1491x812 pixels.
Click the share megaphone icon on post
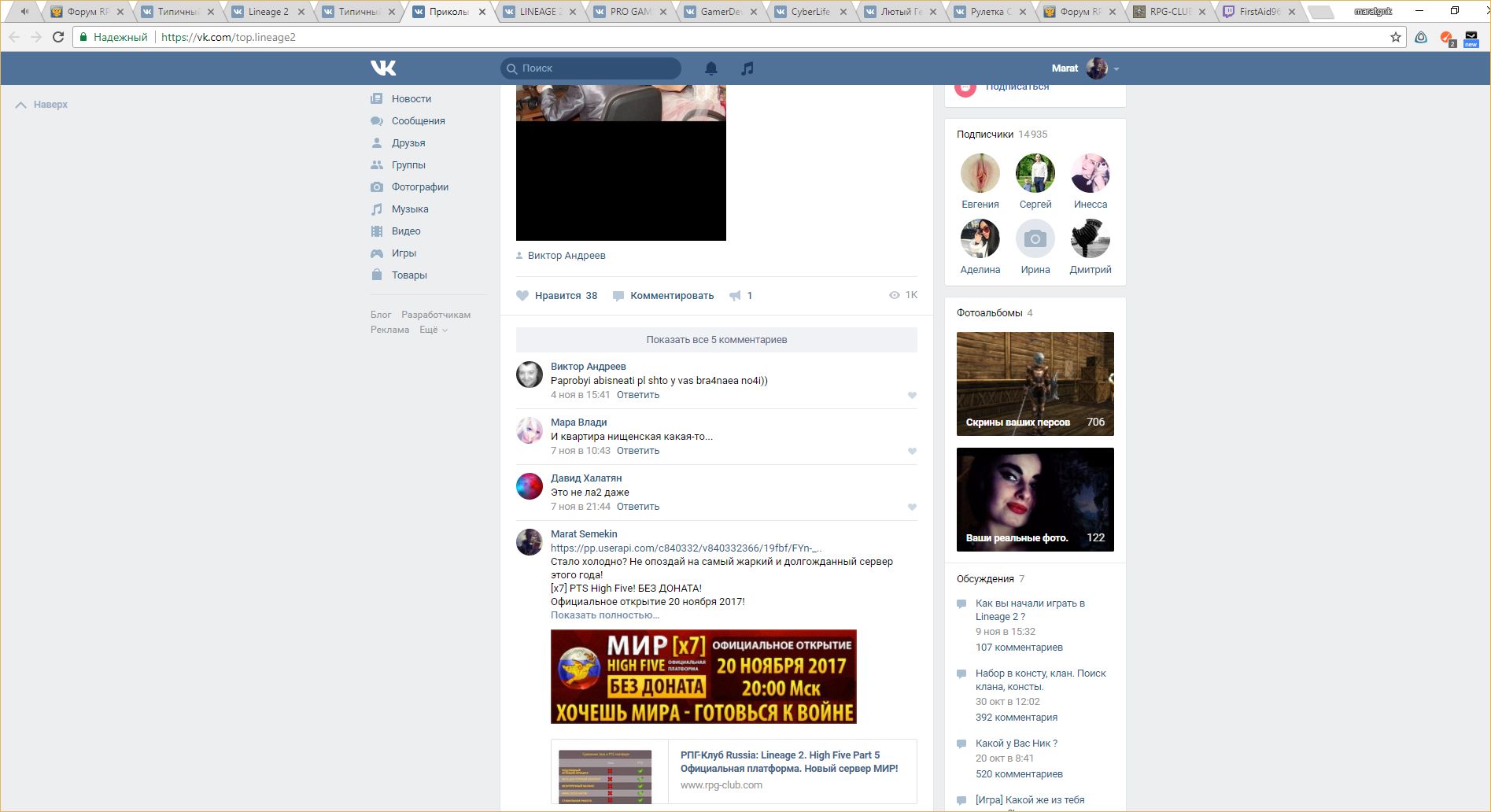click(x=735, y=296)
